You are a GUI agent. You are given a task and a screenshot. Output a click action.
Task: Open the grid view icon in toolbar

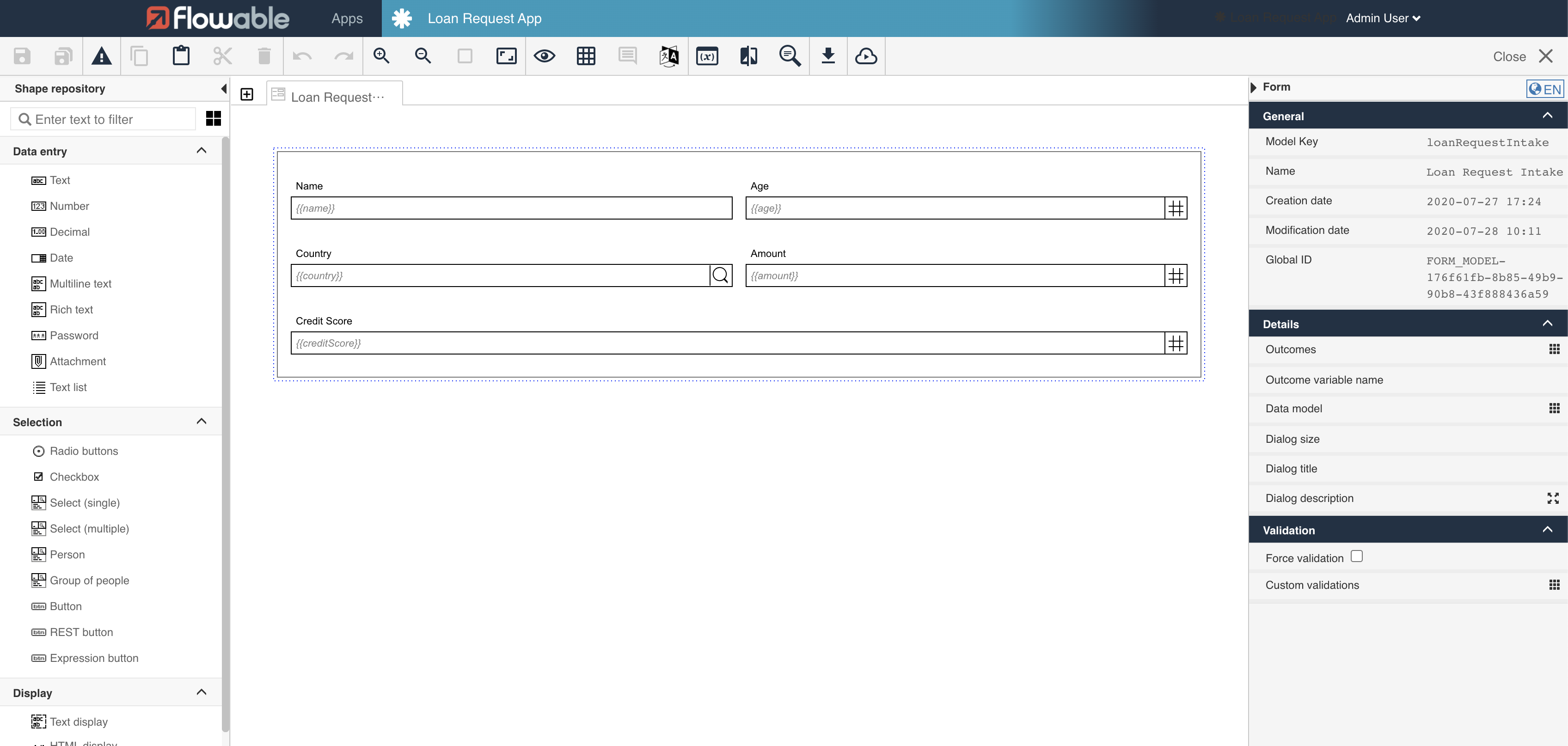(x=586, y=55)
